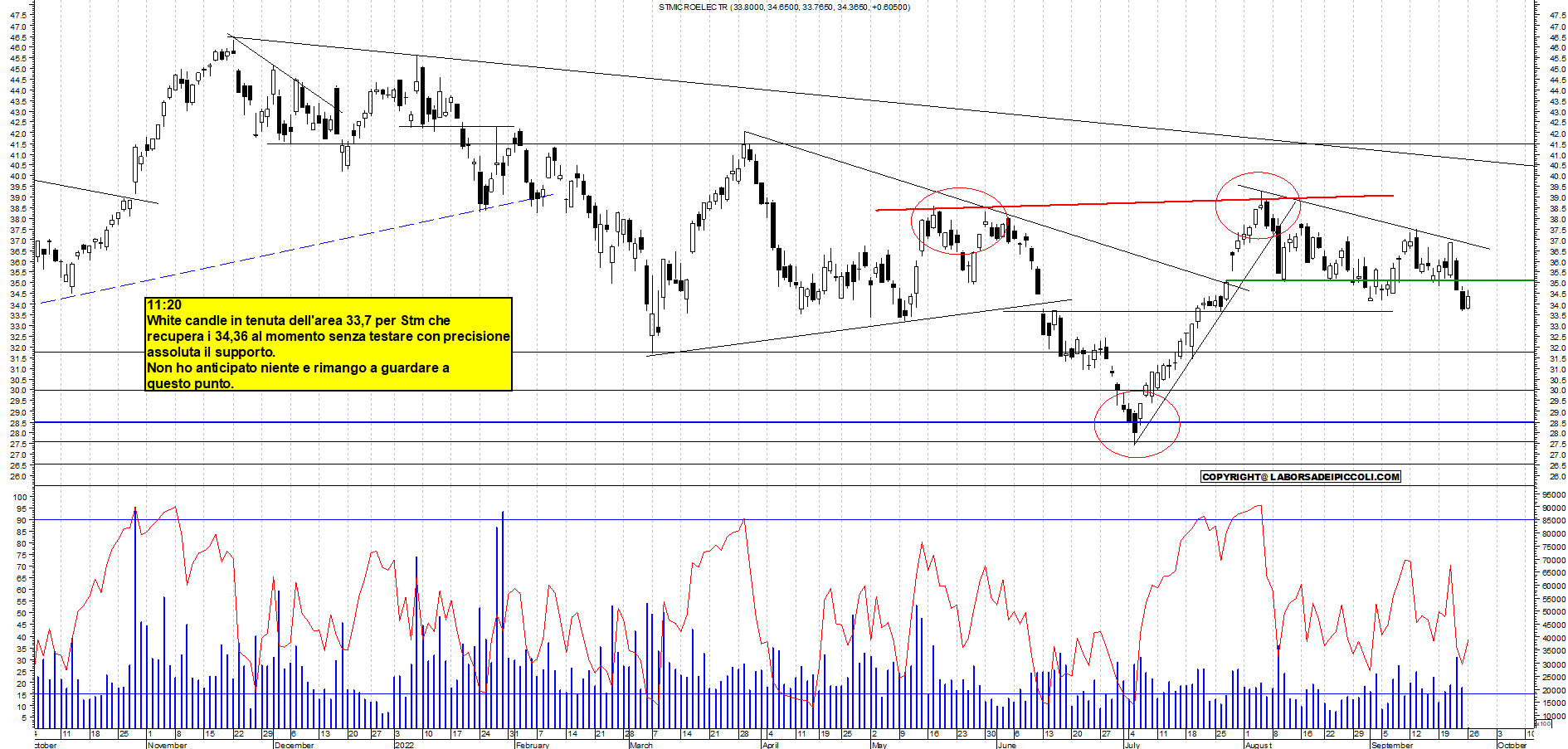Click the April month label on time axis
1568x749 pixels.
tap(771, 745)
